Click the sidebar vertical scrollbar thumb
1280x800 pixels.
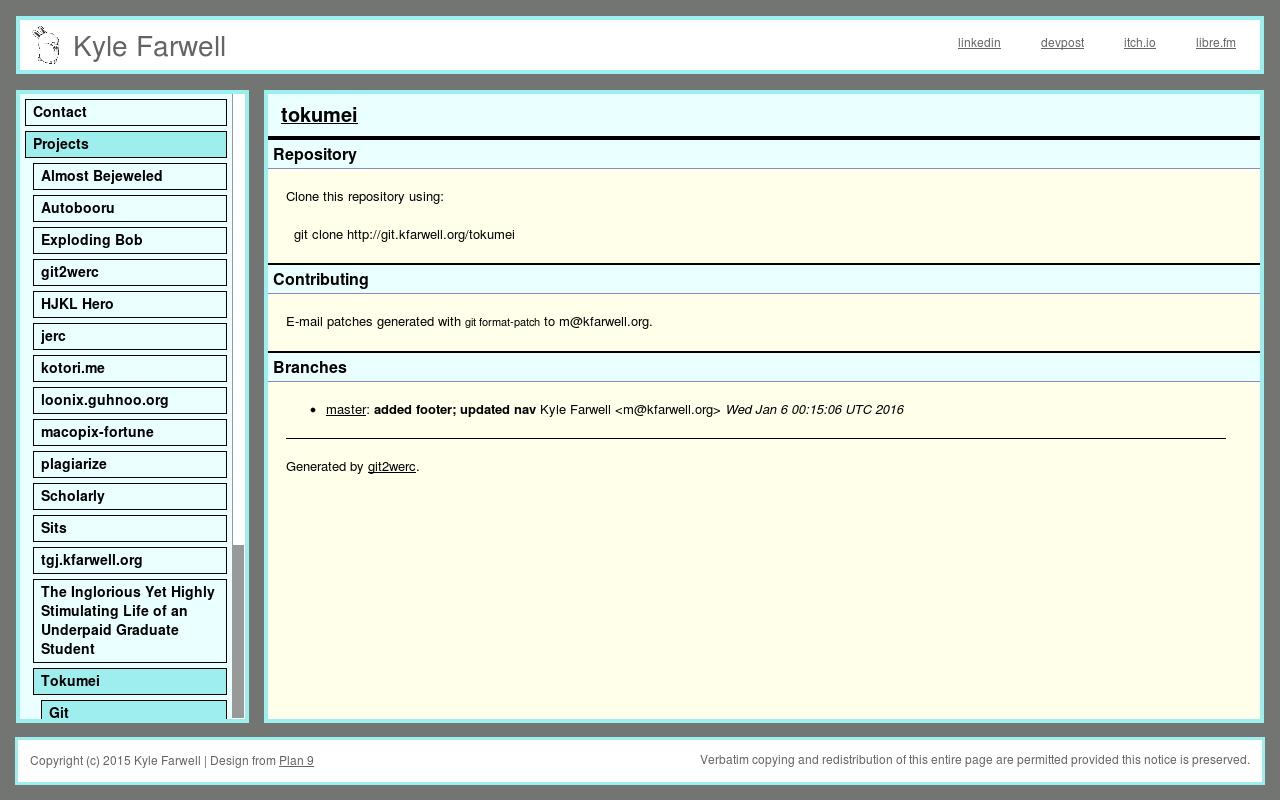(238, 631)
